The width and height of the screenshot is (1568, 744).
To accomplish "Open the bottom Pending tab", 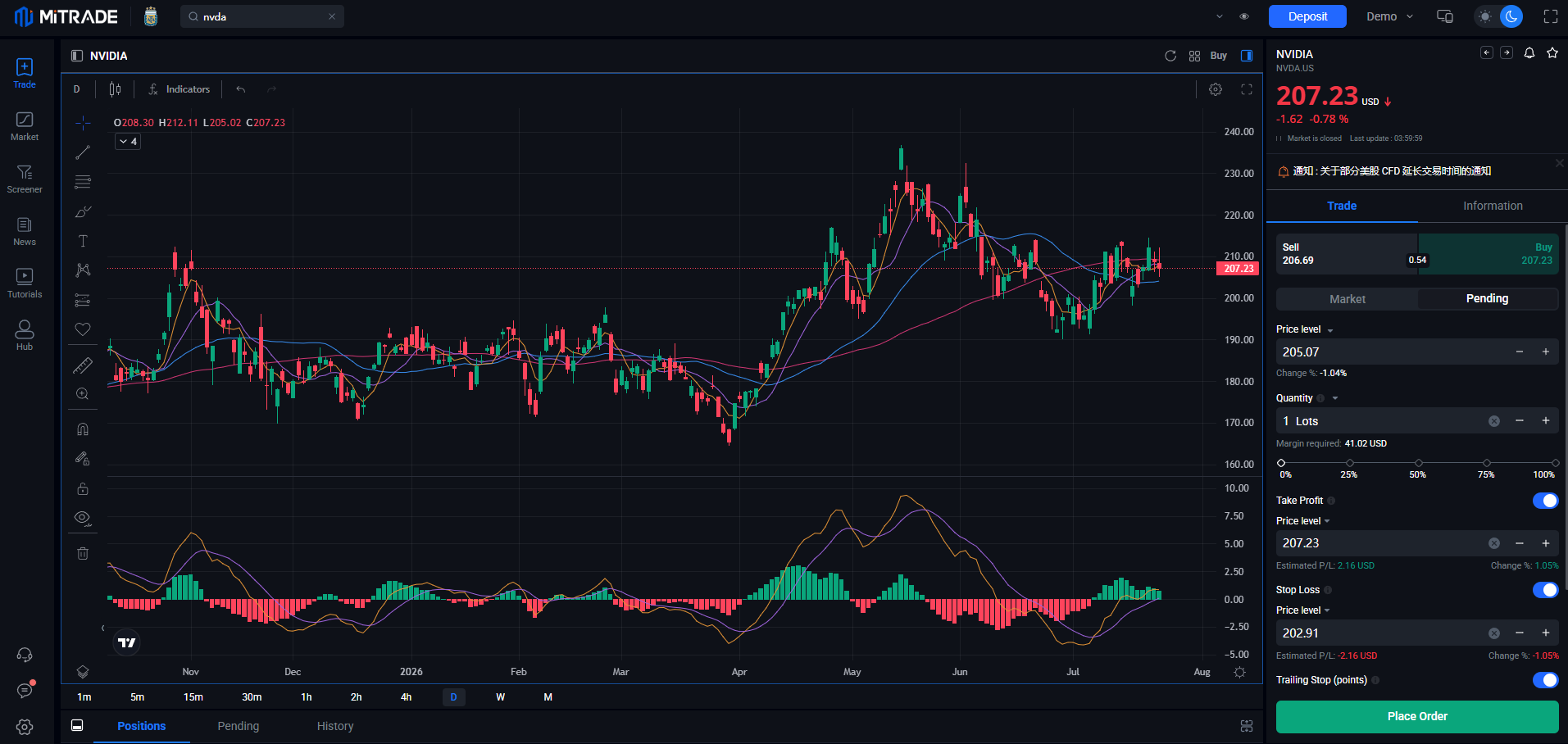I will (239, 726).
